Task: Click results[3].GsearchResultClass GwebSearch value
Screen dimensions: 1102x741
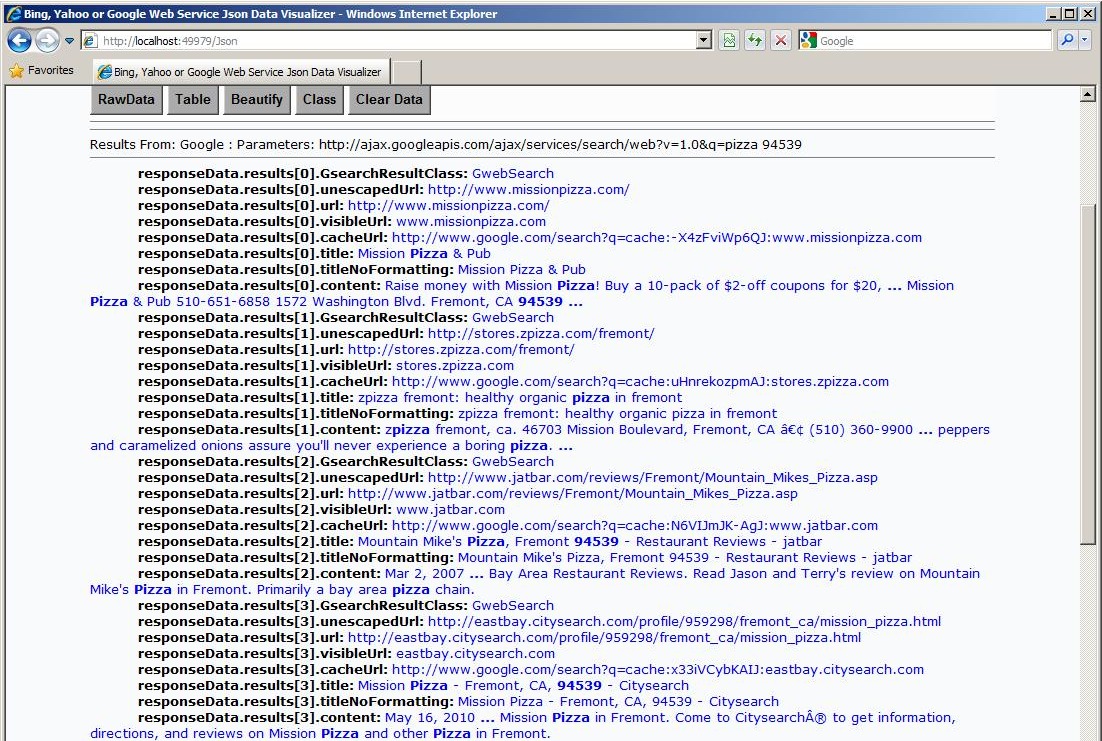Action: pyautogui.click(x=512, y=606)
